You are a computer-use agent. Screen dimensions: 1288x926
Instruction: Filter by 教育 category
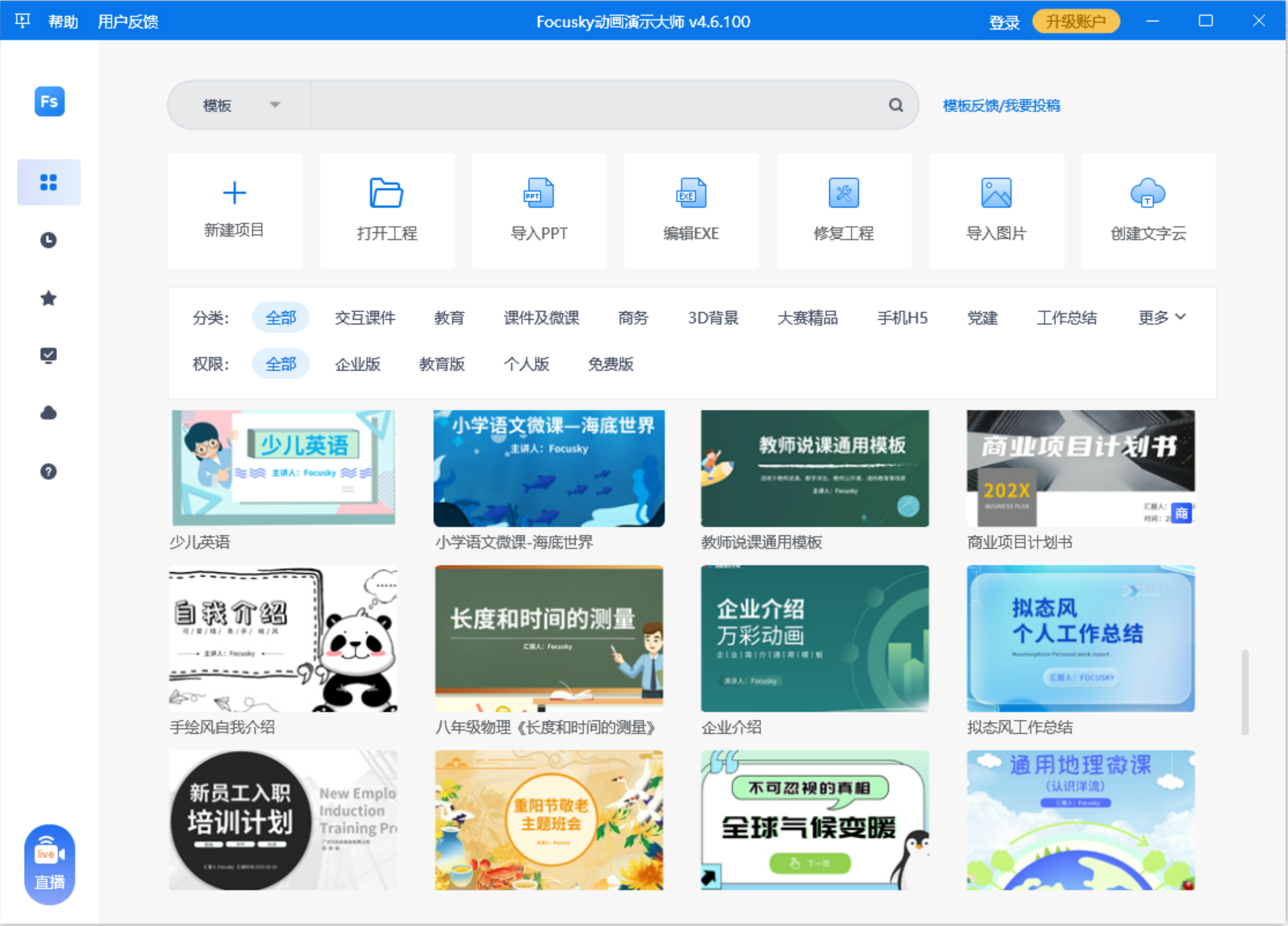pyautogui.click(x=449, y=318)
